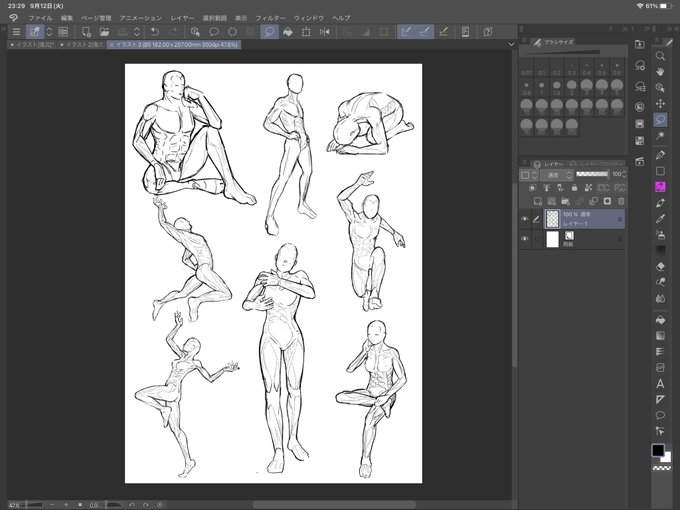This screenshot has height=510, width=680.
Task: Toggle the highlighted snap to special ruler icon
Action: click(x=425, y=32)
